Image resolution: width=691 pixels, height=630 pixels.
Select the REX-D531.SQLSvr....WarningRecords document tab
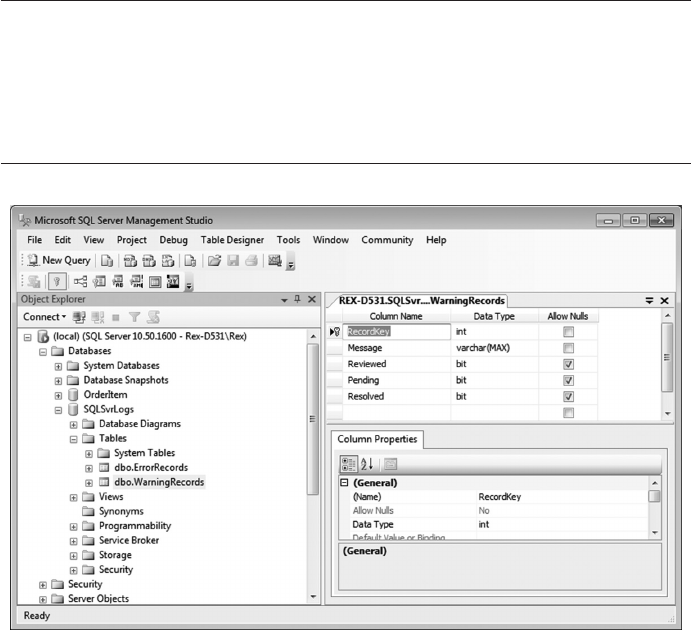pos(421,301)
